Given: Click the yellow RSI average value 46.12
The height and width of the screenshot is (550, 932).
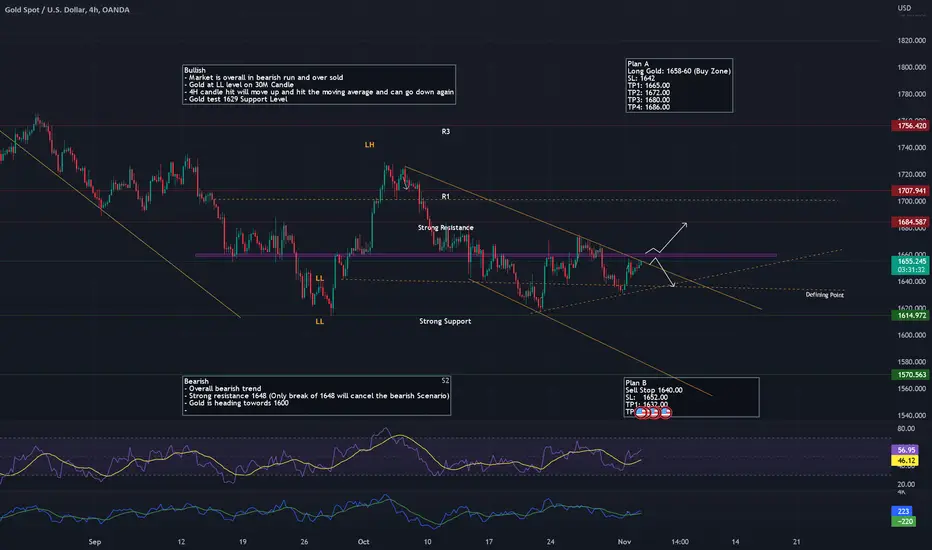Looking at the screenshot, I should (x=905, y=460).
